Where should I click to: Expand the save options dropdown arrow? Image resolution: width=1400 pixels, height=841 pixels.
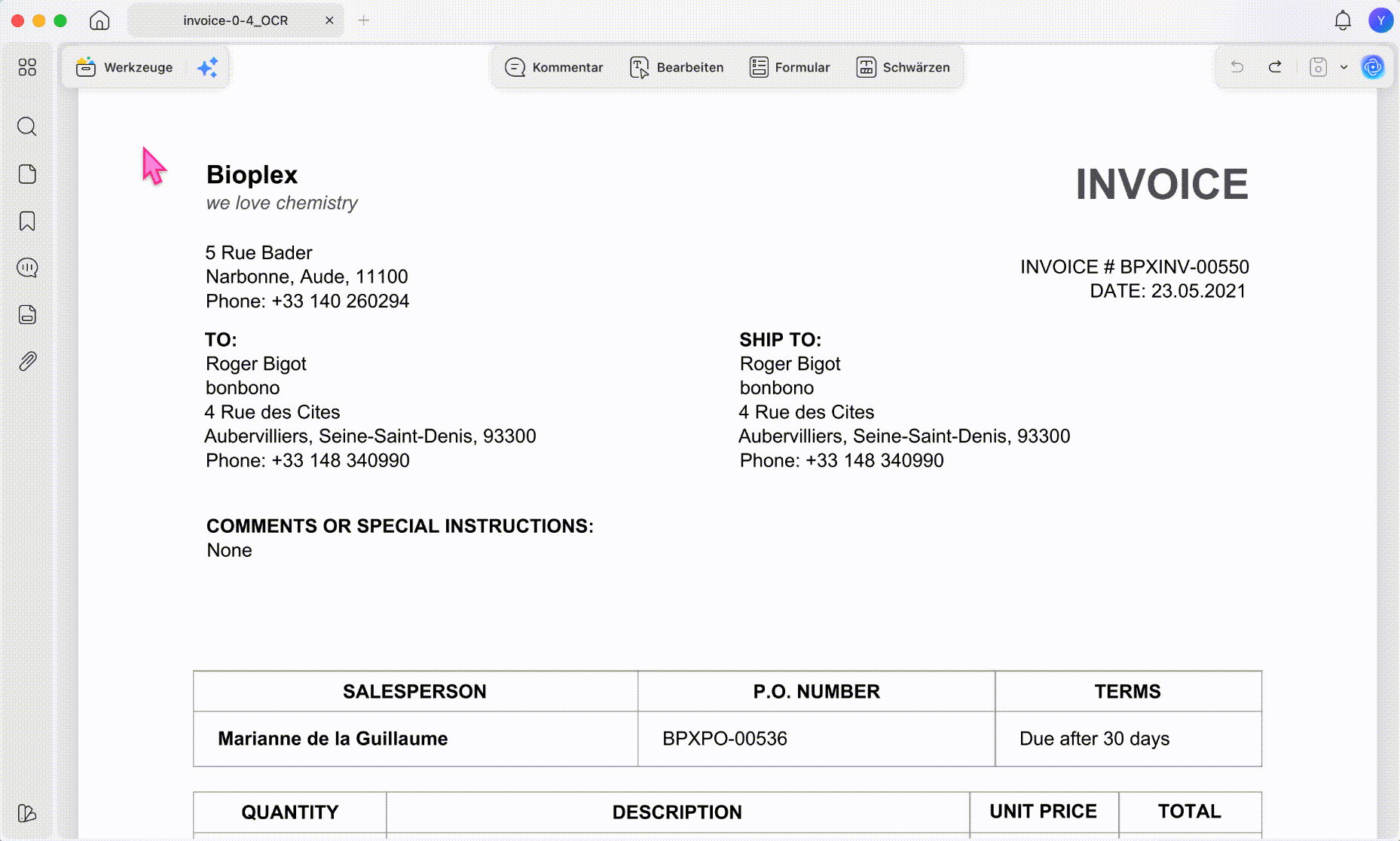tap(1343, 67)
